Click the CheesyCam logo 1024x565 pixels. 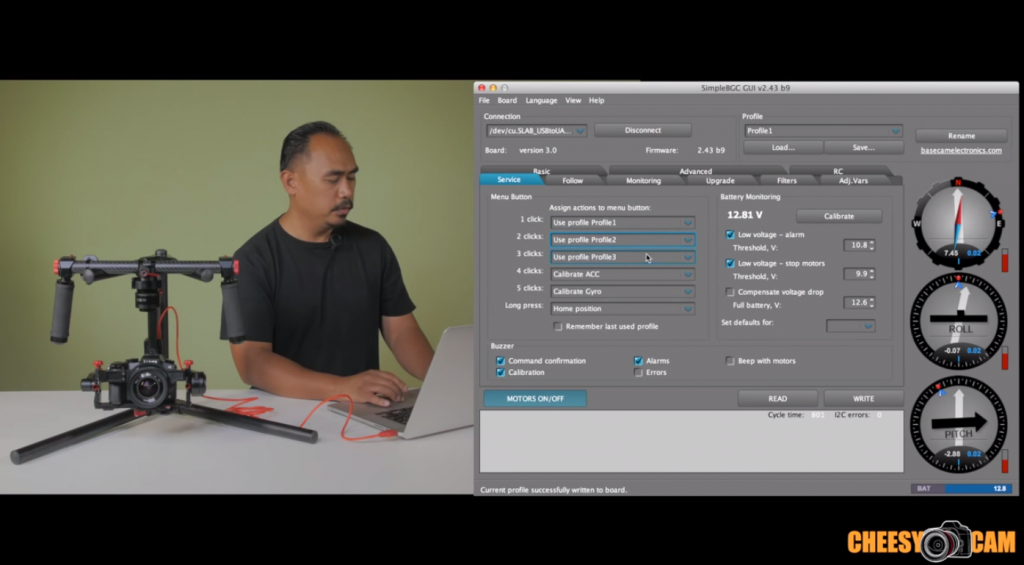(931, 541)
